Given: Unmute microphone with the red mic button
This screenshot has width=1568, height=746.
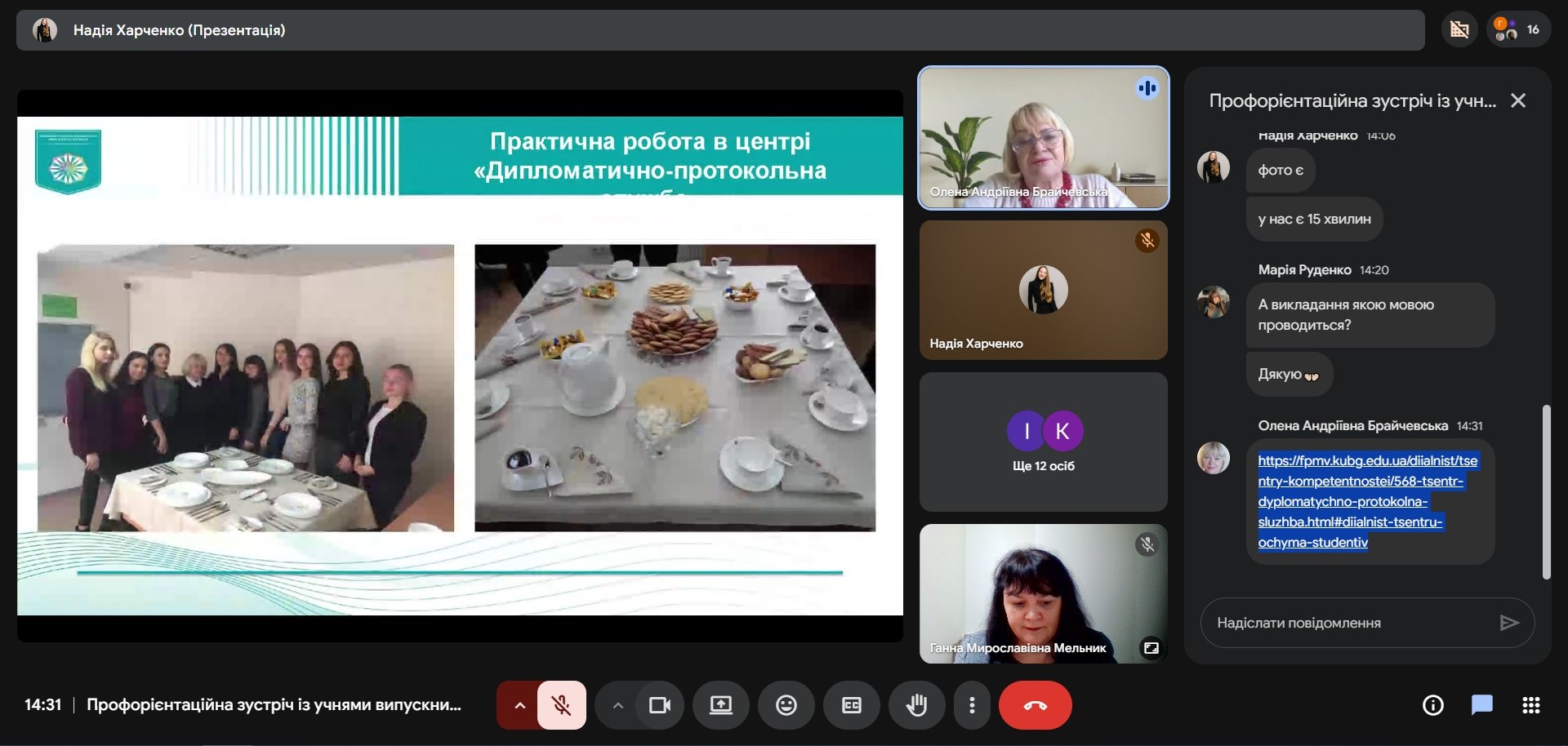Looking at the screenshot, I should [x=562, y=705].
